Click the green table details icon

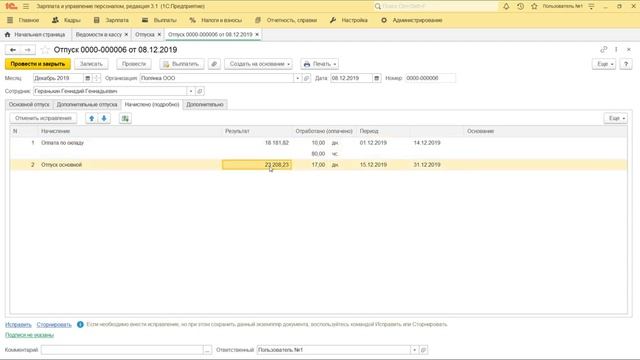(x=125, y=118)
